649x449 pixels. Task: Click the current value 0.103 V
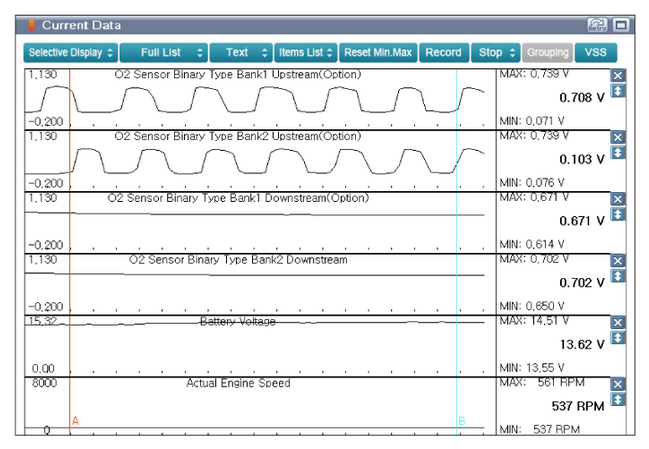[582, 159]
